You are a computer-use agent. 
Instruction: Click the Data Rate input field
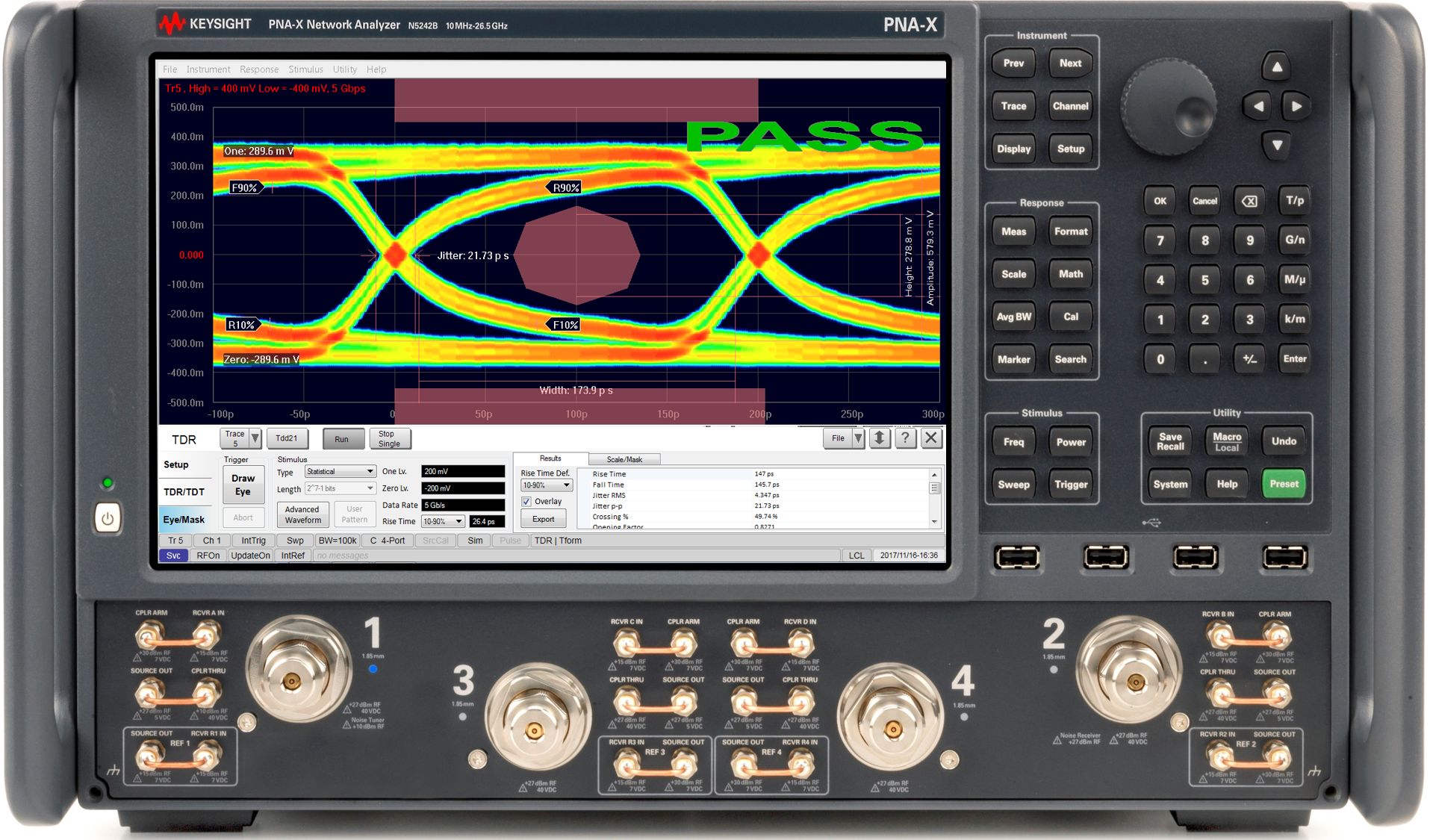pyautogui.click(x=463, y=505)
